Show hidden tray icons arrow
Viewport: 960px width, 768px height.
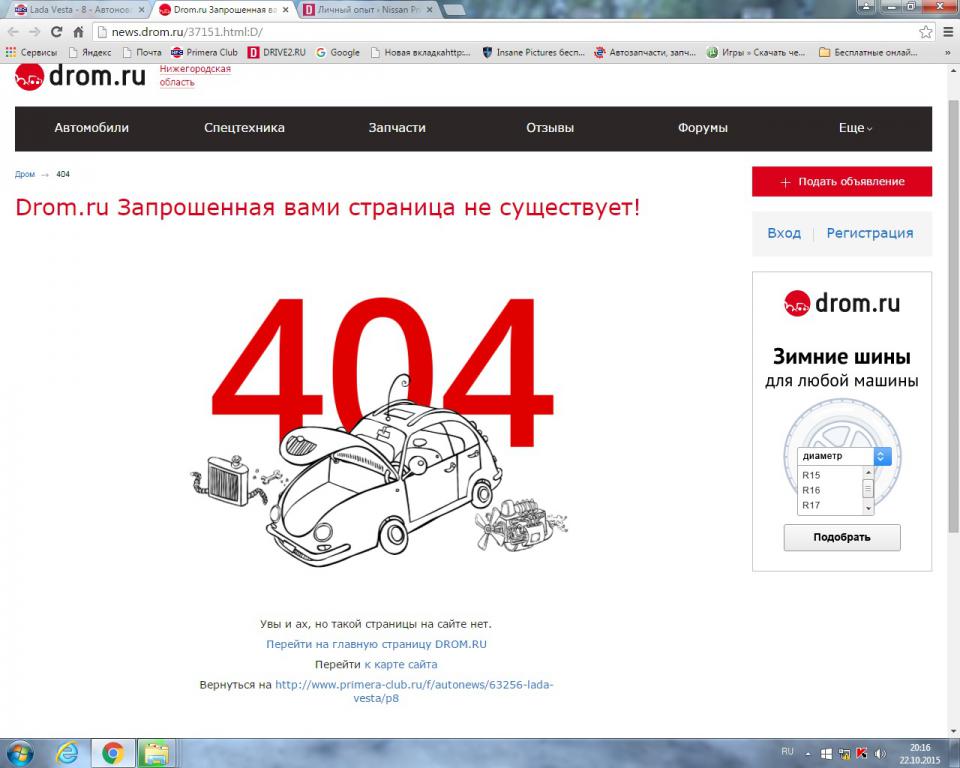808,753
